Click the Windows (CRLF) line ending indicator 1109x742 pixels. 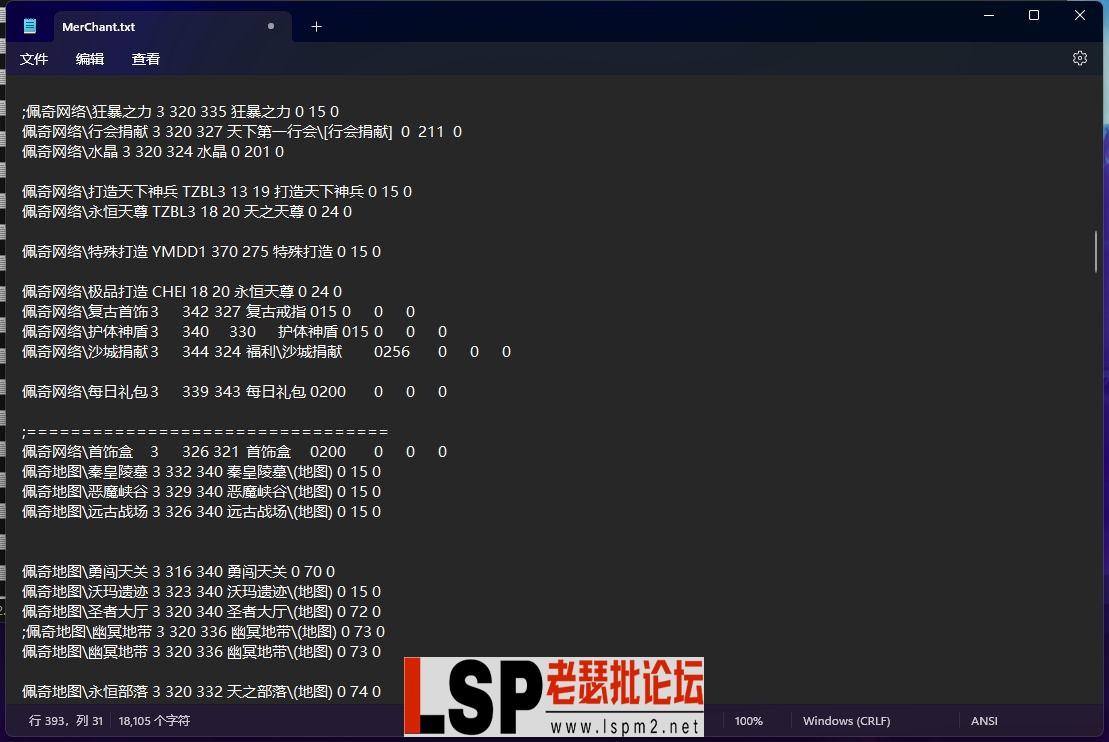pos(846,720)
